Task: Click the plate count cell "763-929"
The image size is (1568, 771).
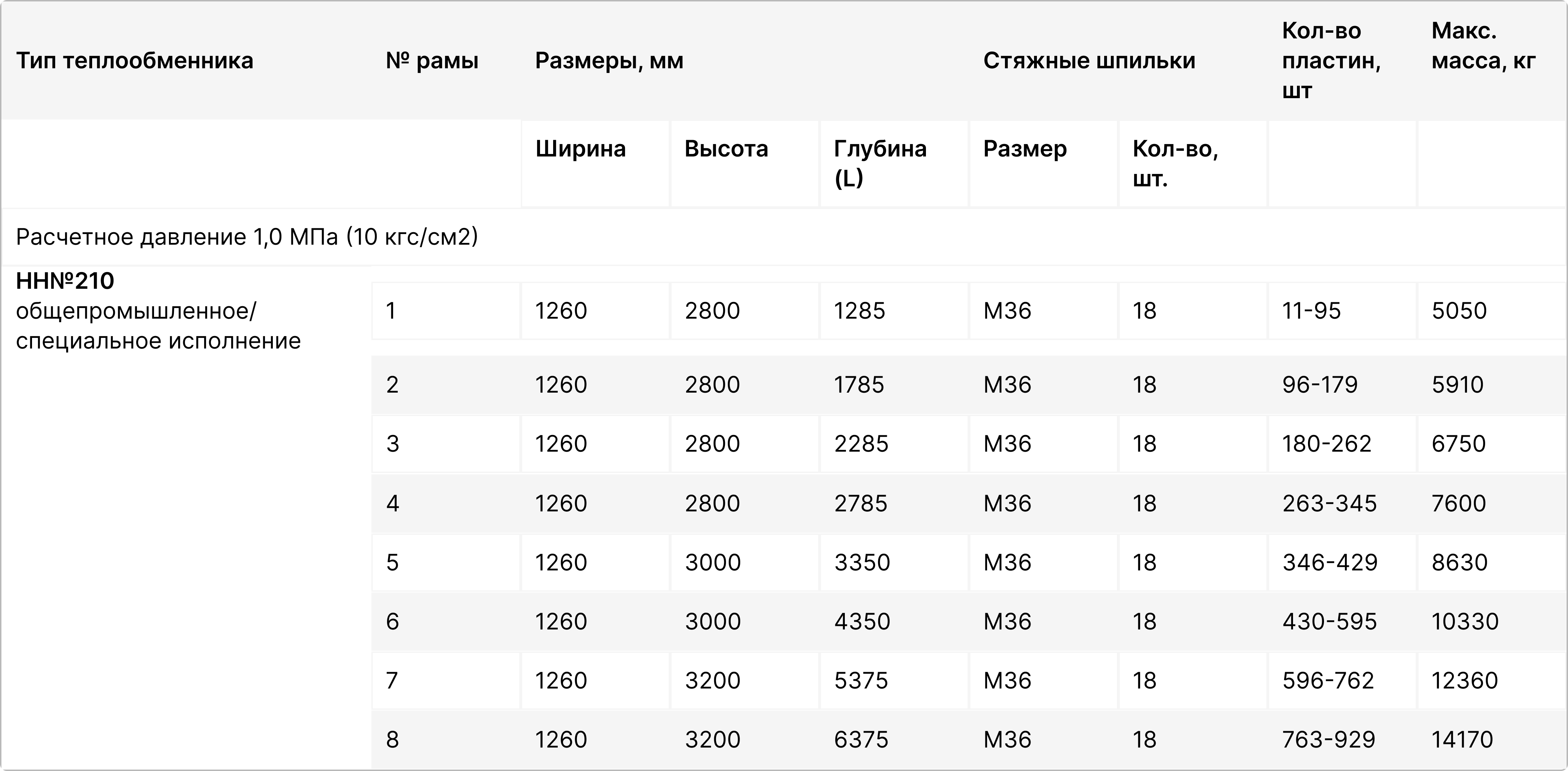Action: click(x=1329, y=739)
